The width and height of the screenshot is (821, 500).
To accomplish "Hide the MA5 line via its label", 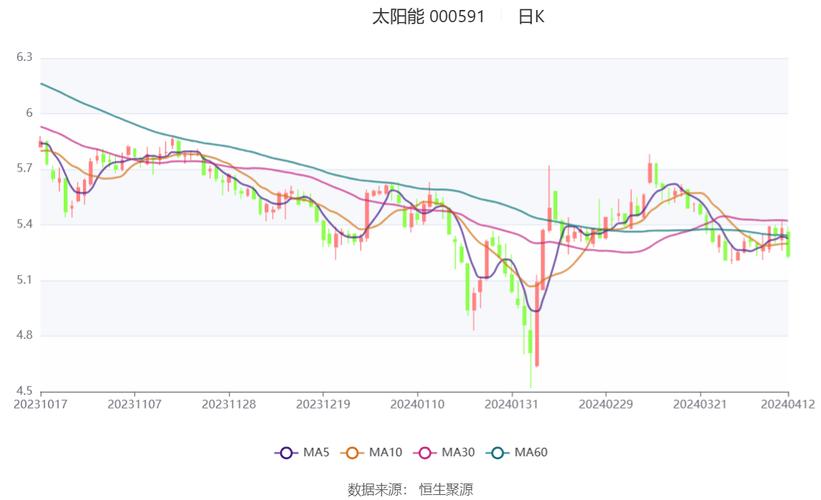I will [x=316, y=452].
